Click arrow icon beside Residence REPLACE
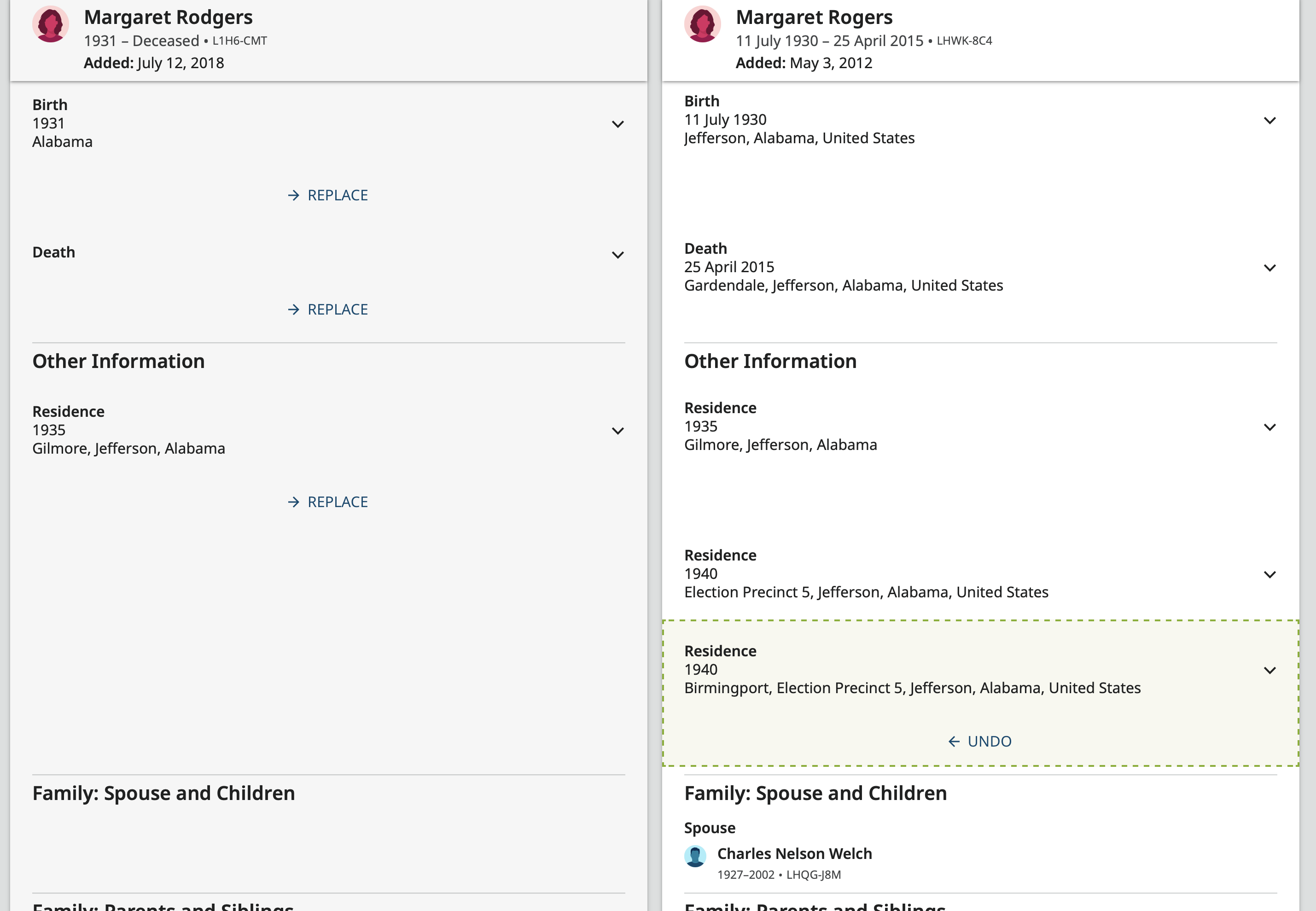The width and height of the screenshot is (1316, 911). [x=293, y=502]
